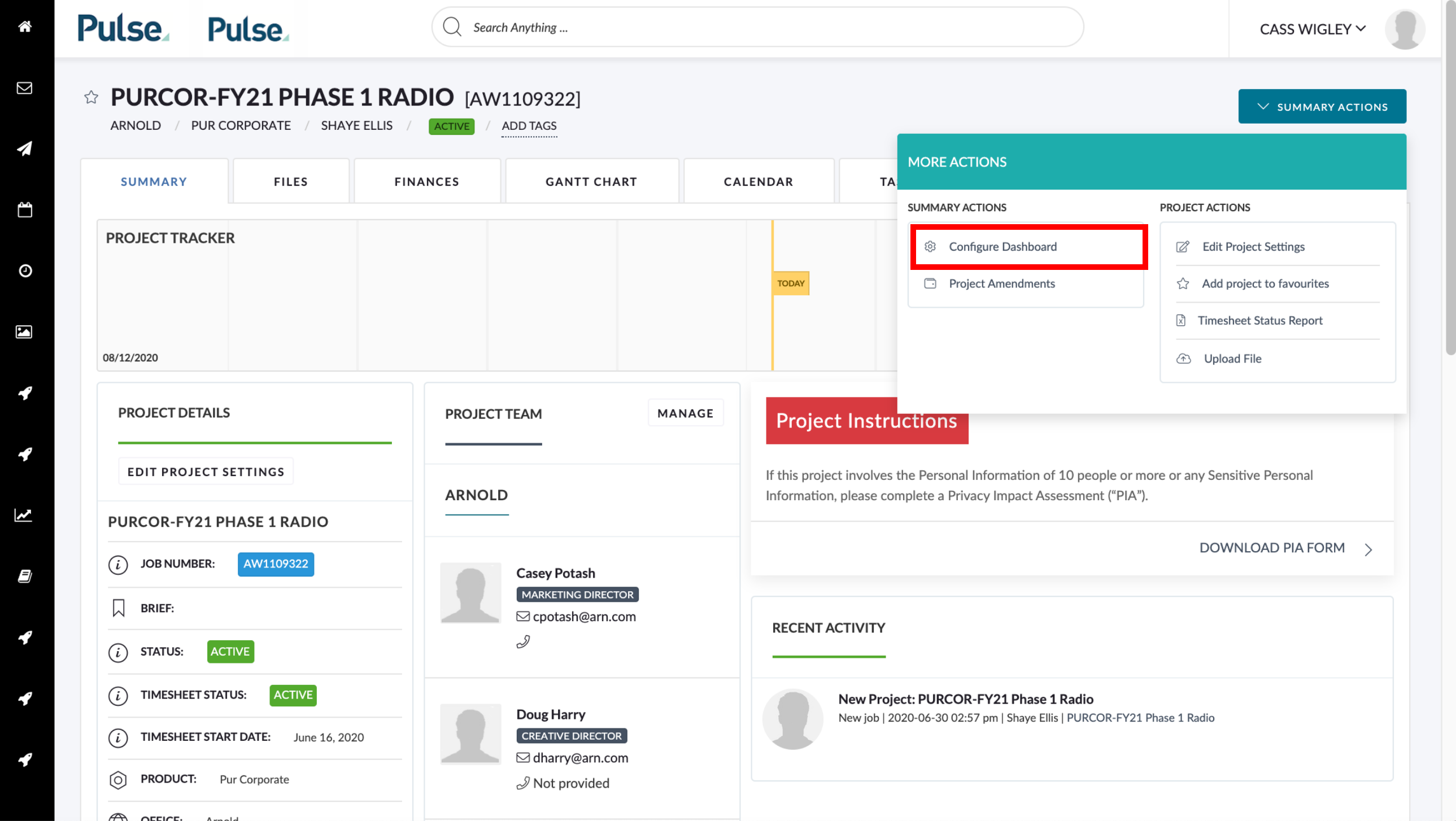Click the AW1109322 job number badge
Viewport: 1456px width, 821px height.
point(276,564)
